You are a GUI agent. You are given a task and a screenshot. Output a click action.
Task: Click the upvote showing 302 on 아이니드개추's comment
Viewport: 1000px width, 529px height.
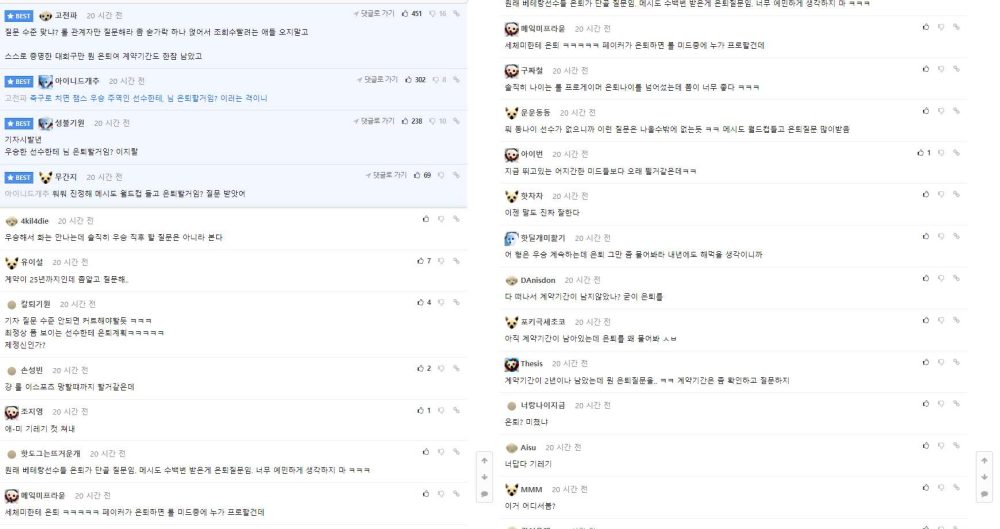tap(415, 80)
